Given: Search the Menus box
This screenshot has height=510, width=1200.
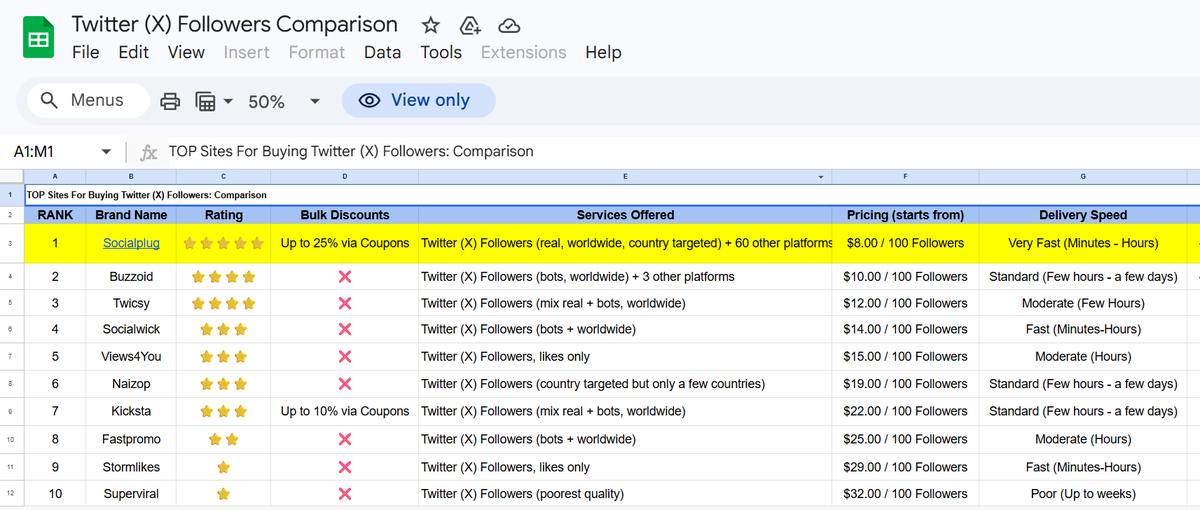Looking at the screenshot, I should (89, 100).
